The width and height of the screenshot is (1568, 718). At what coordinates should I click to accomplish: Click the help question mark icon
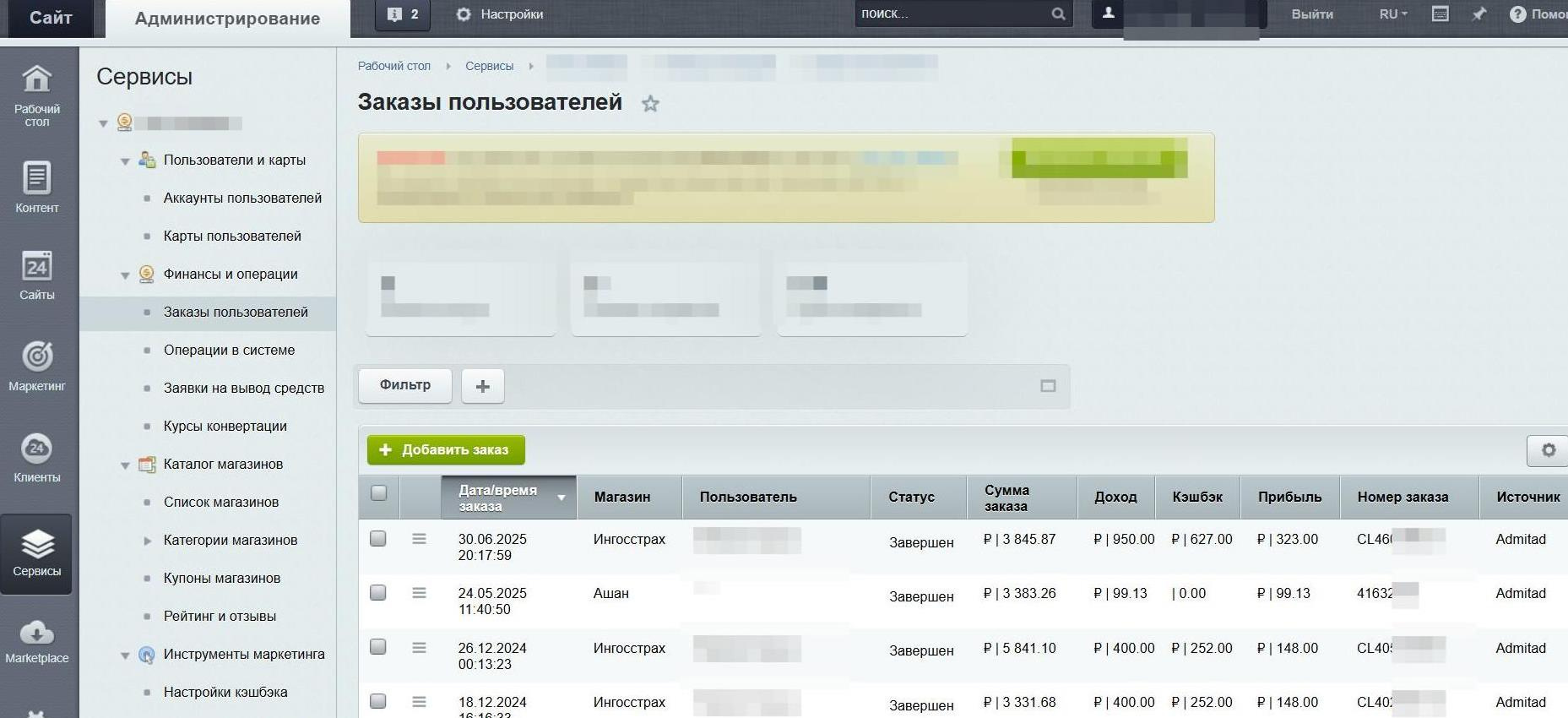click(x=1517, y=14)
